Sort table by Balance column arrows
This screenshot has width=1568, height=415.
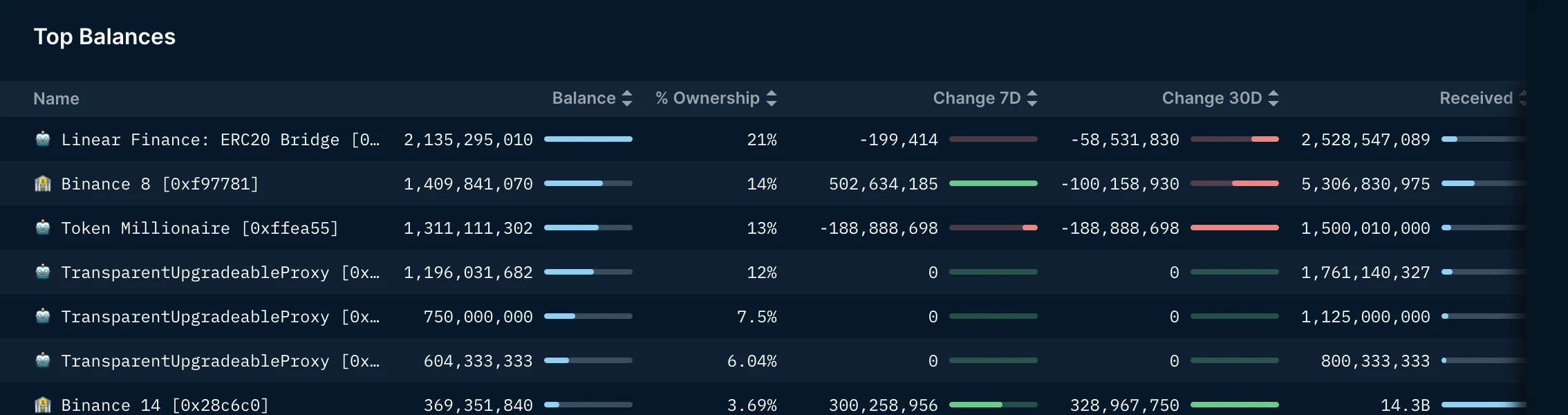click(x=627, y=98)
